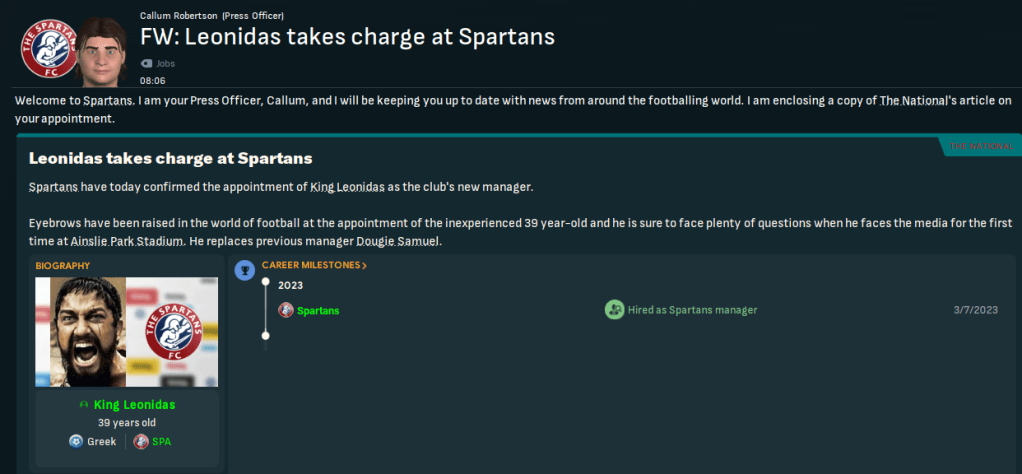Select the Hired as Spartans manager entry
Image resolution: width=1022 pixels, height=474 pixels.
pos(692,310)
